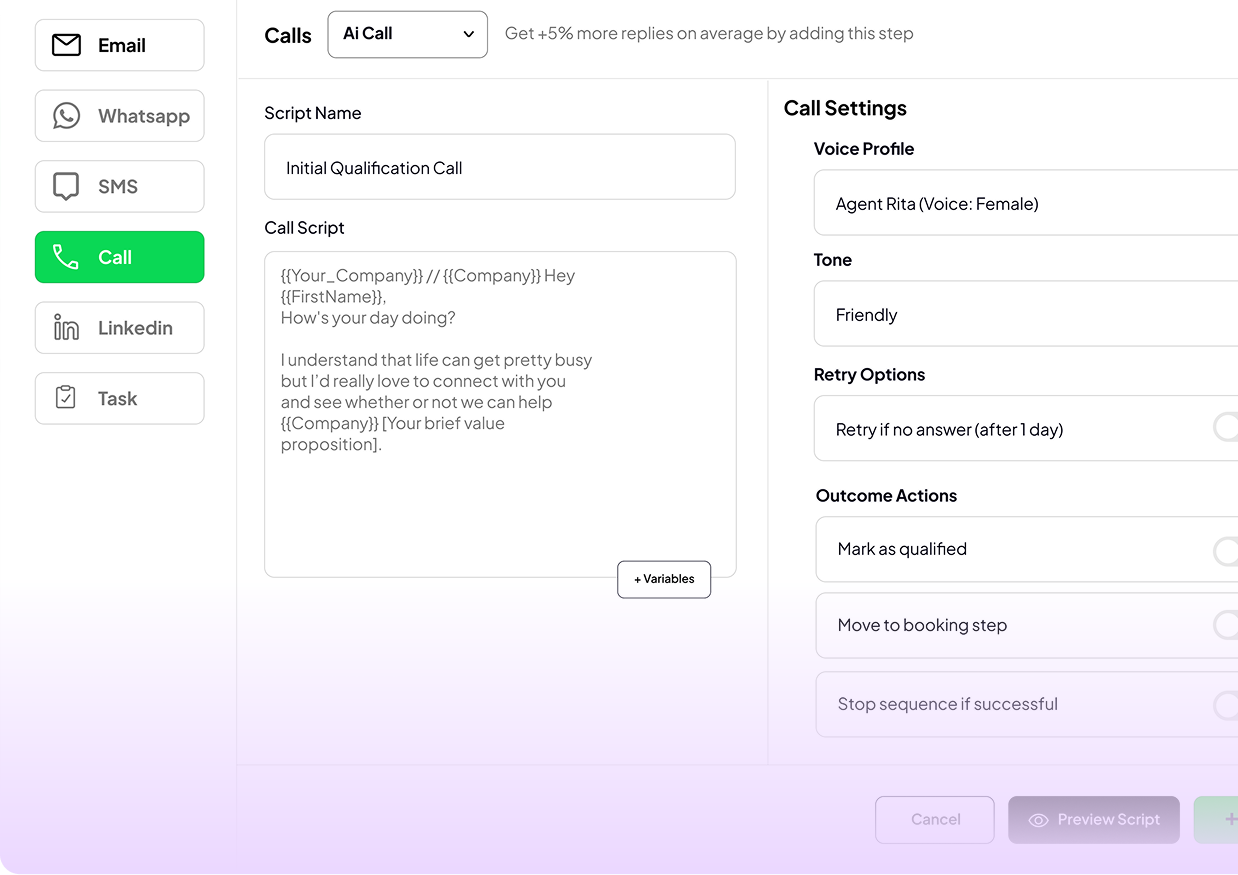Viewport: 1238px width, 875px height.
Task: Switch to the Whatsapp channel tab
Action: pyautogui.click(x=120, y=116)
